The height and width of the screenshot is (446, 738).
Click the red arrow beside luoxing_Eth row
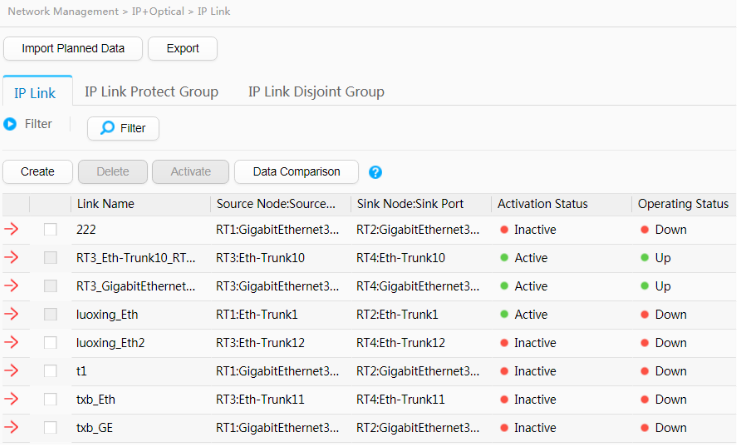[12, 314]
